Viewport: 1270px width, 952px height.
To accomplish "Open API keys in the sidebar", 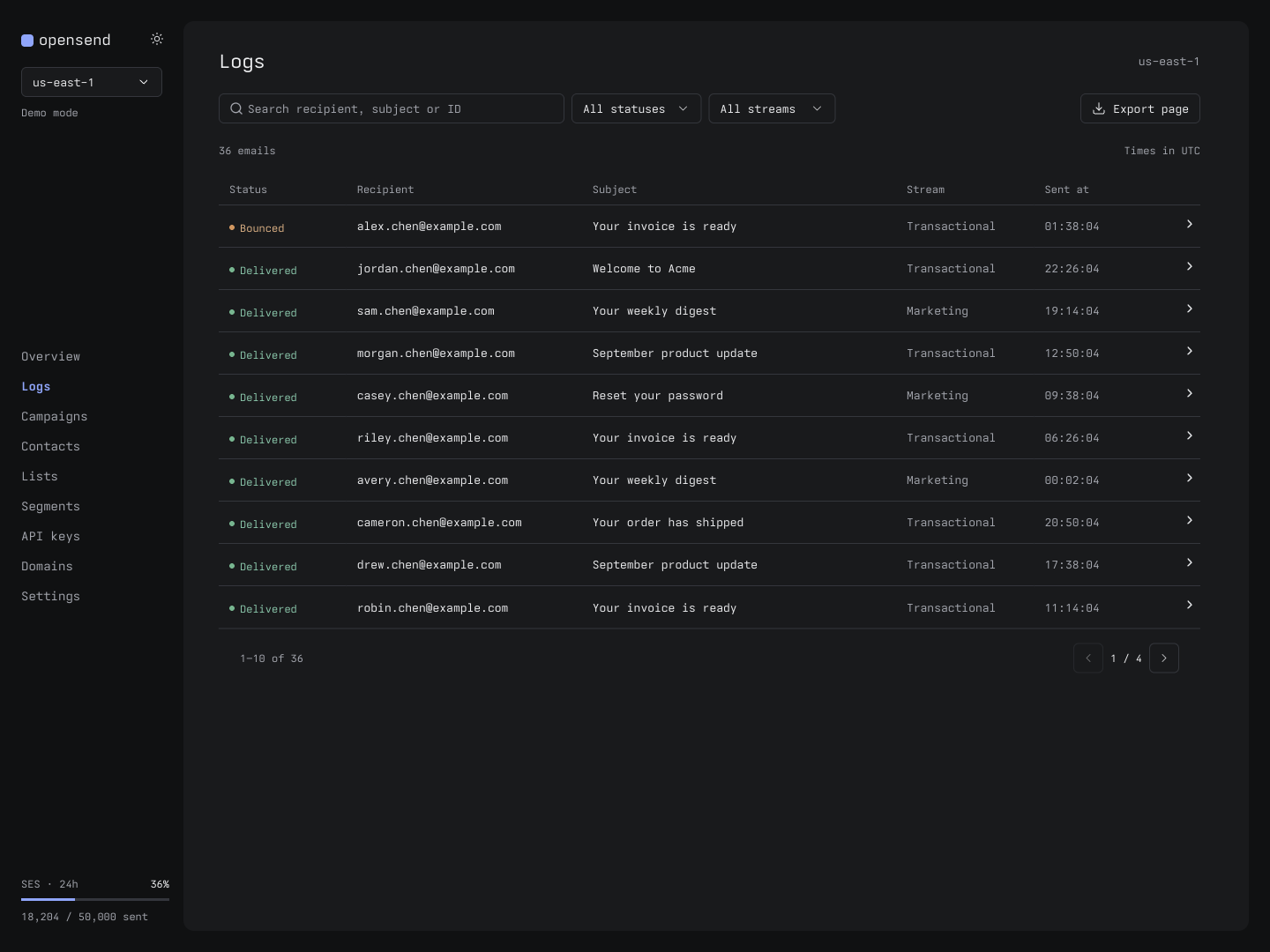I will click(50, 536).
